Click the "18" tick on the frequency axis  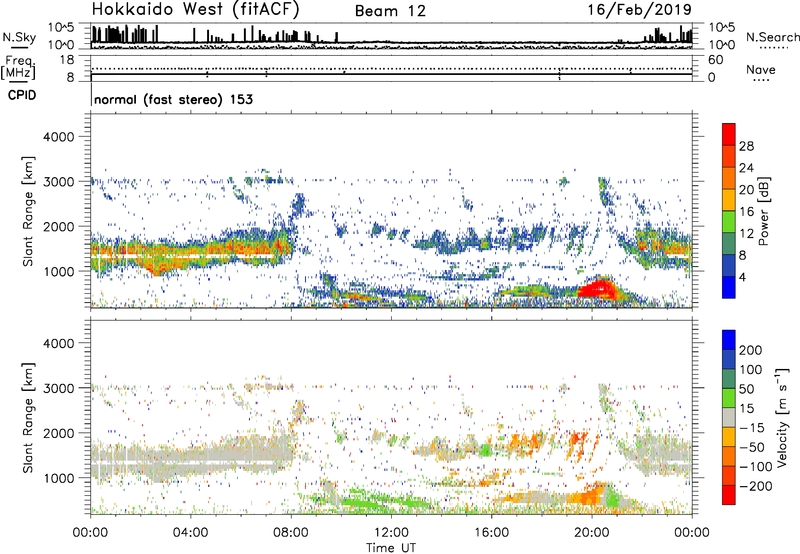pos(67,60)
